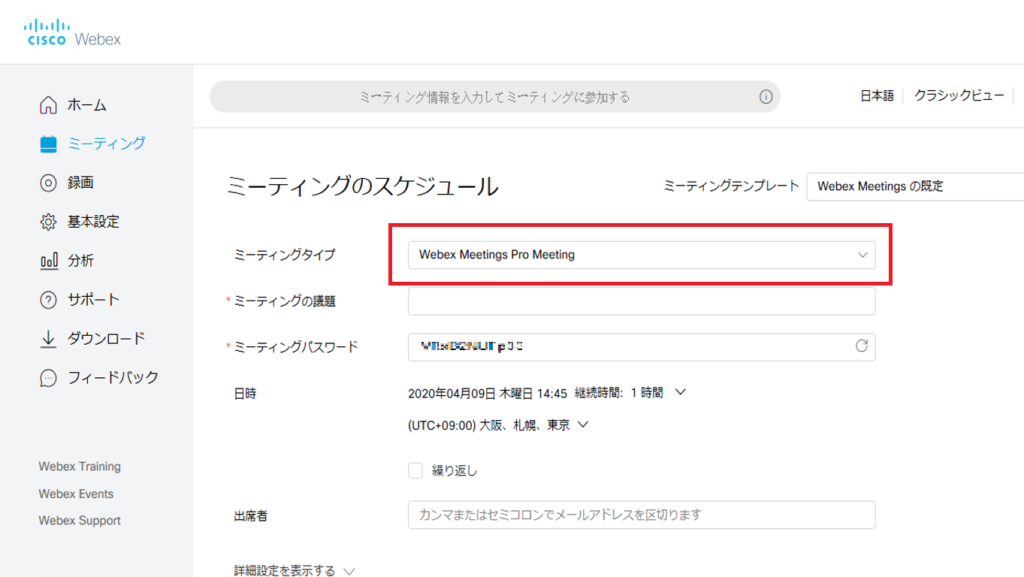The width and height of the screenshot is (1024, 577).
Task: Expand the date and duration chevron
Action: 680,392
